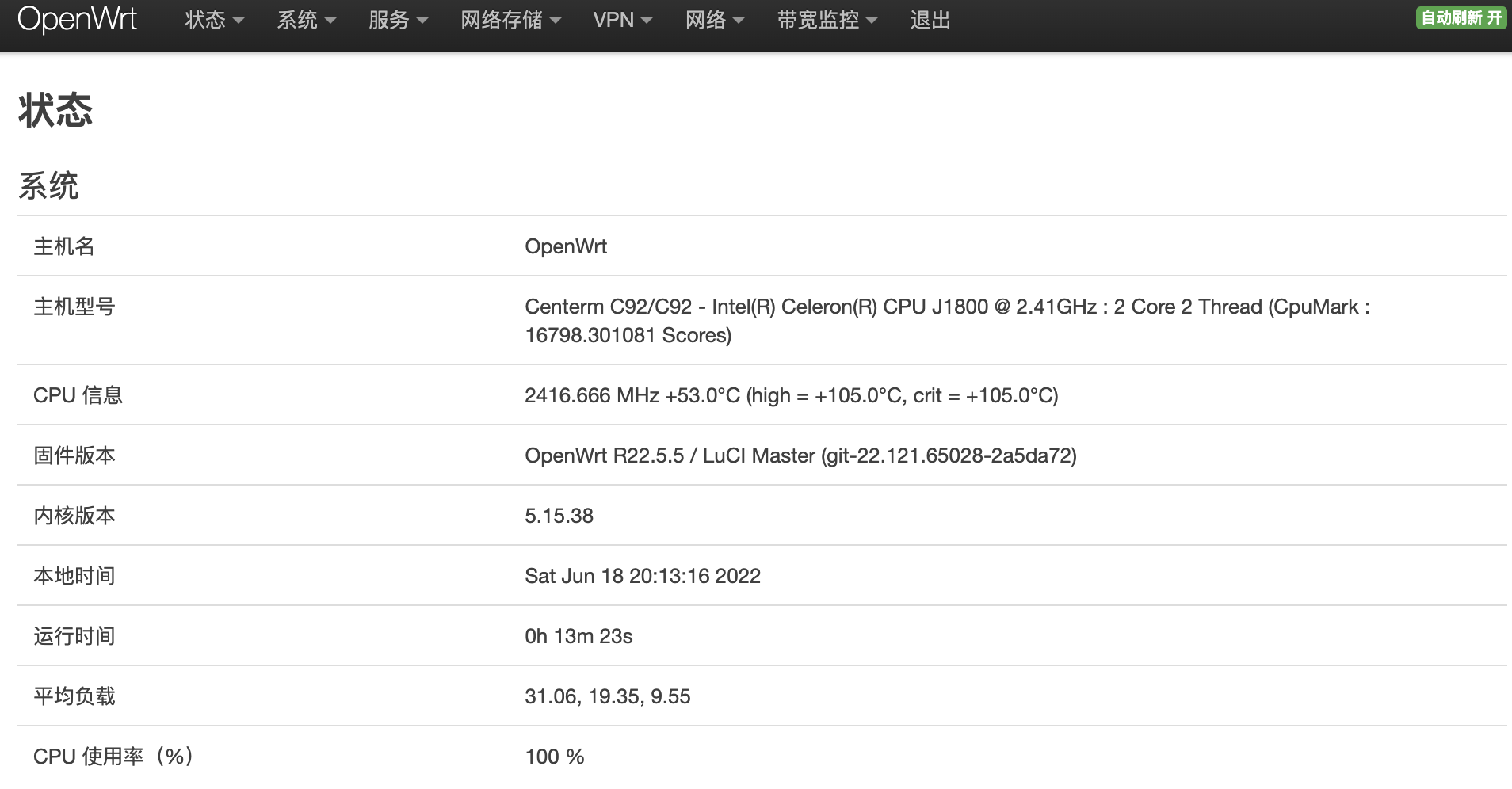Screen dimensions: 1512x789
Task: Click the kernel version 5.15.38
Action: click(x=559, y=516)
